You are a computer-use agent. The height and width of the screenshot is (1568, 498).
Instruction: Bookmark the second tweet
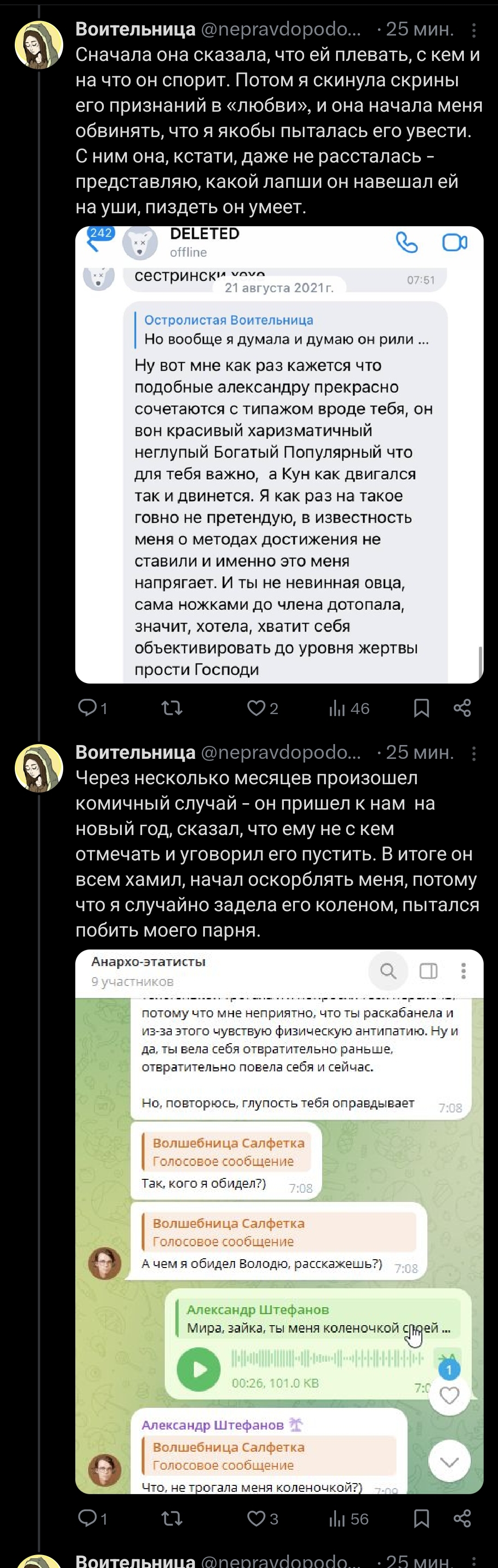(421, 1519)
